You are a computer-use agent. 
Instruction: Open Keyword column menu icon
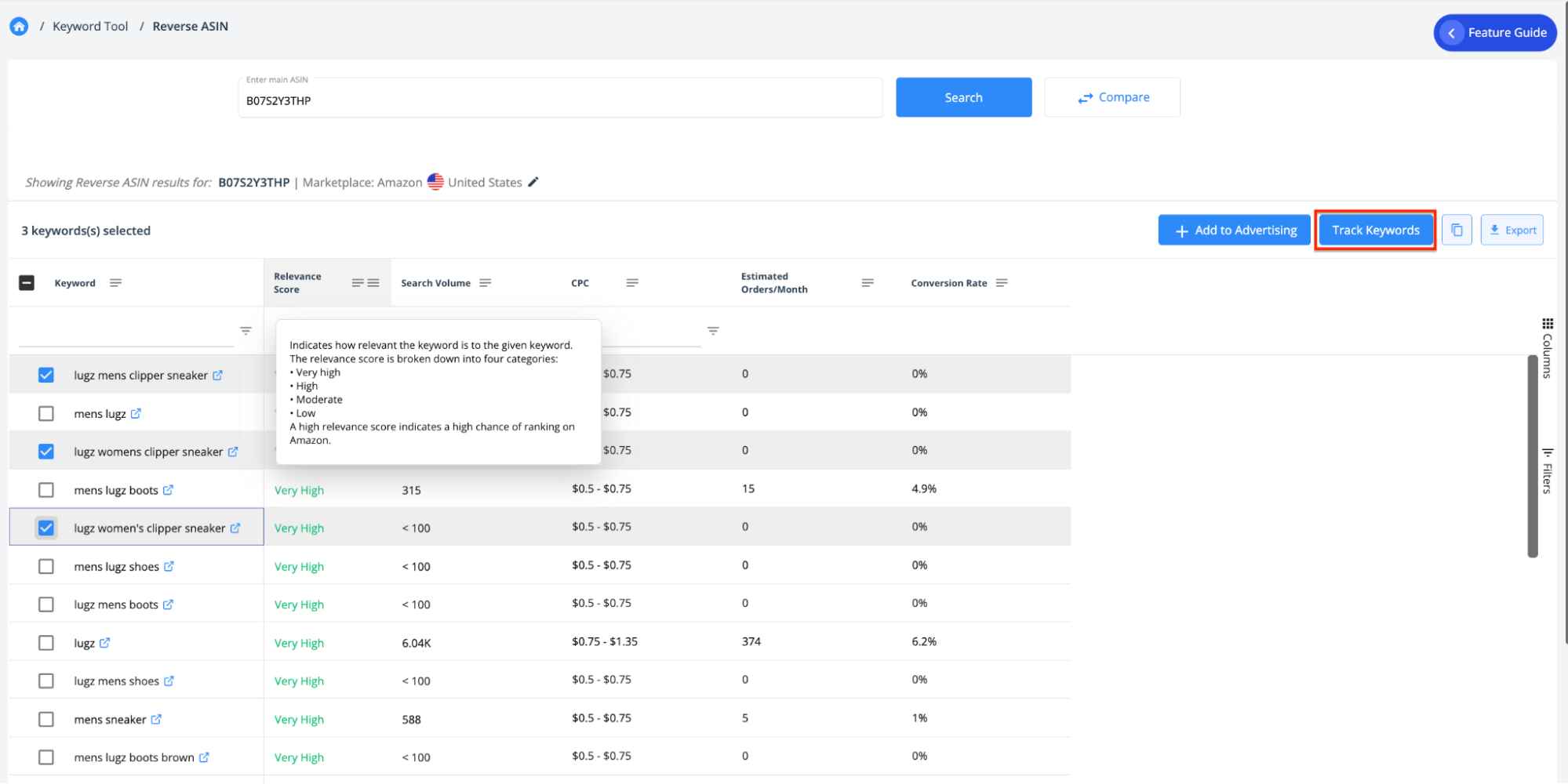tap(115, 283)
